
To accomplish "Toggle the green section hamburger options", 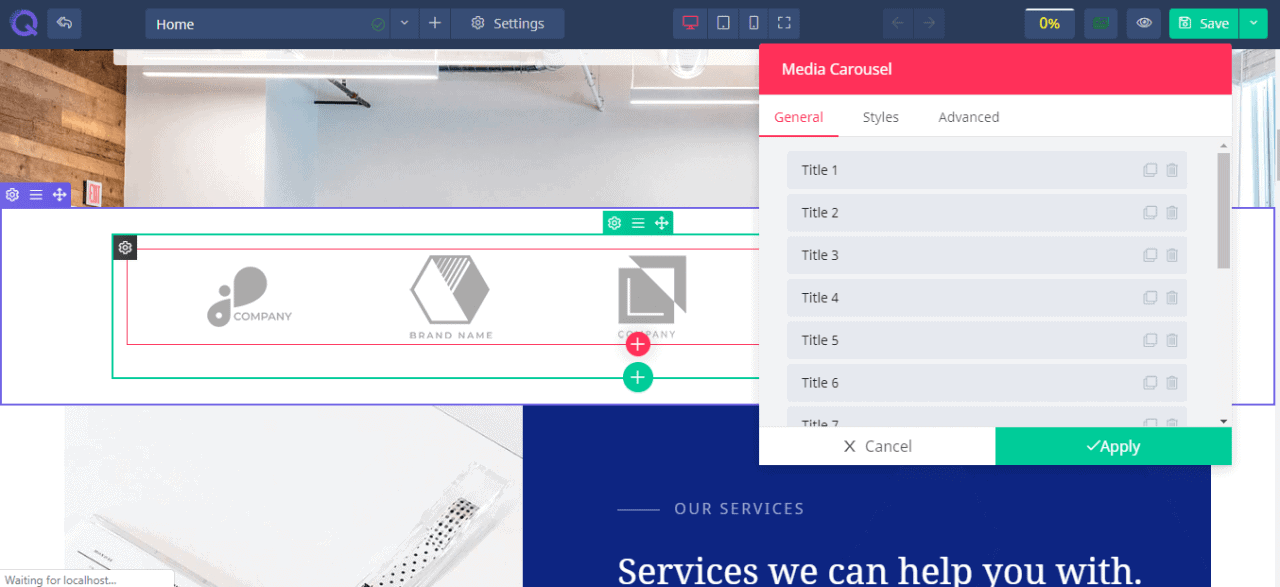I will click(x=638, y=222).
